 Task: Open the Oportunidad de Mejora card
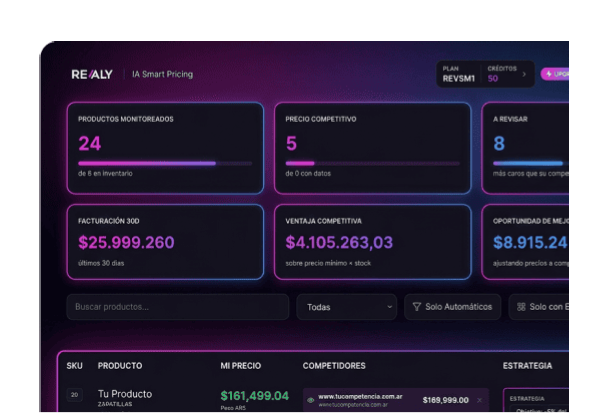click(526, 242)
